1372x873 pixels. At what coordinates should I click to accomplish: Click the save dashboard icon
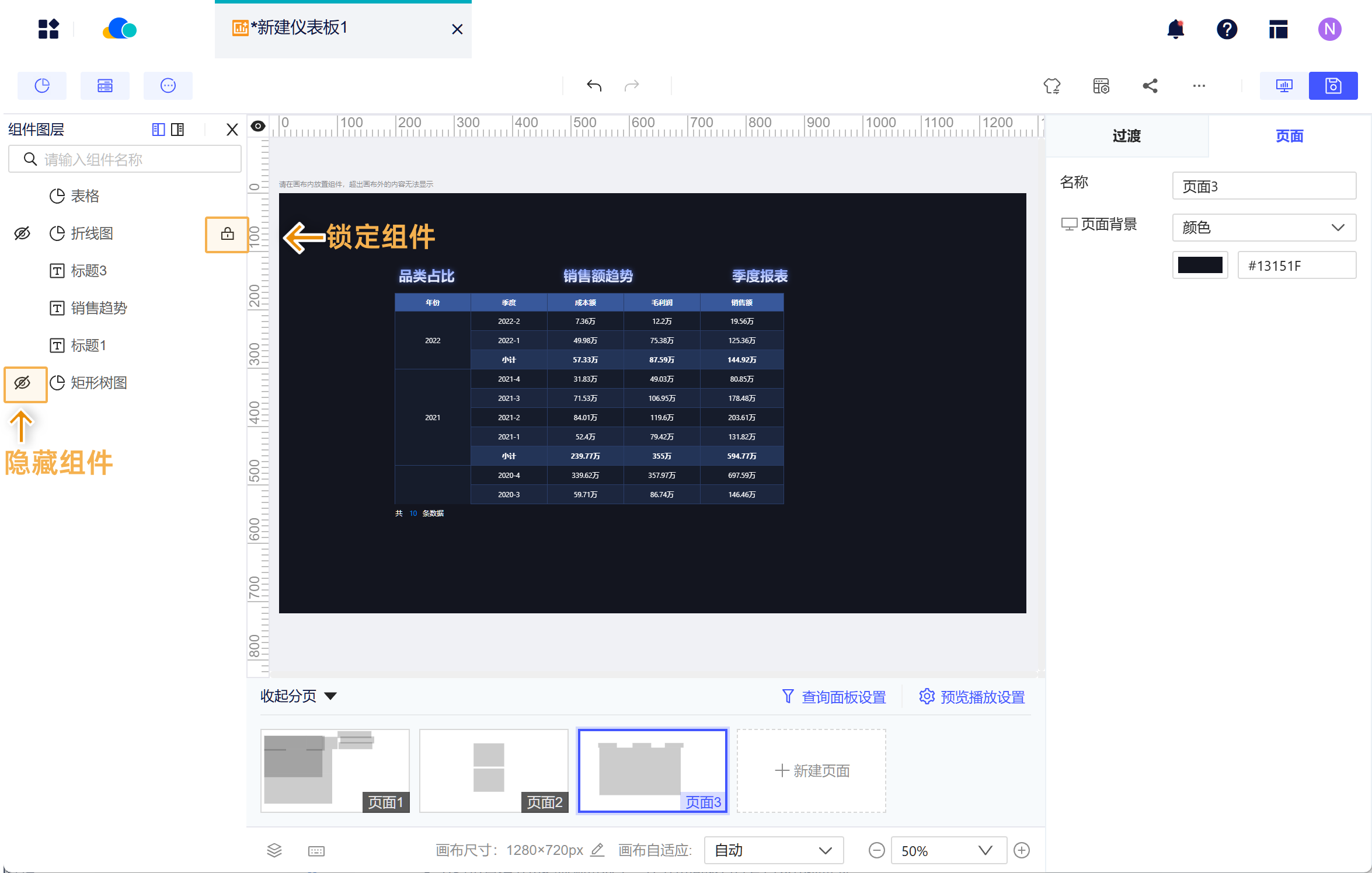(1333, 86)
